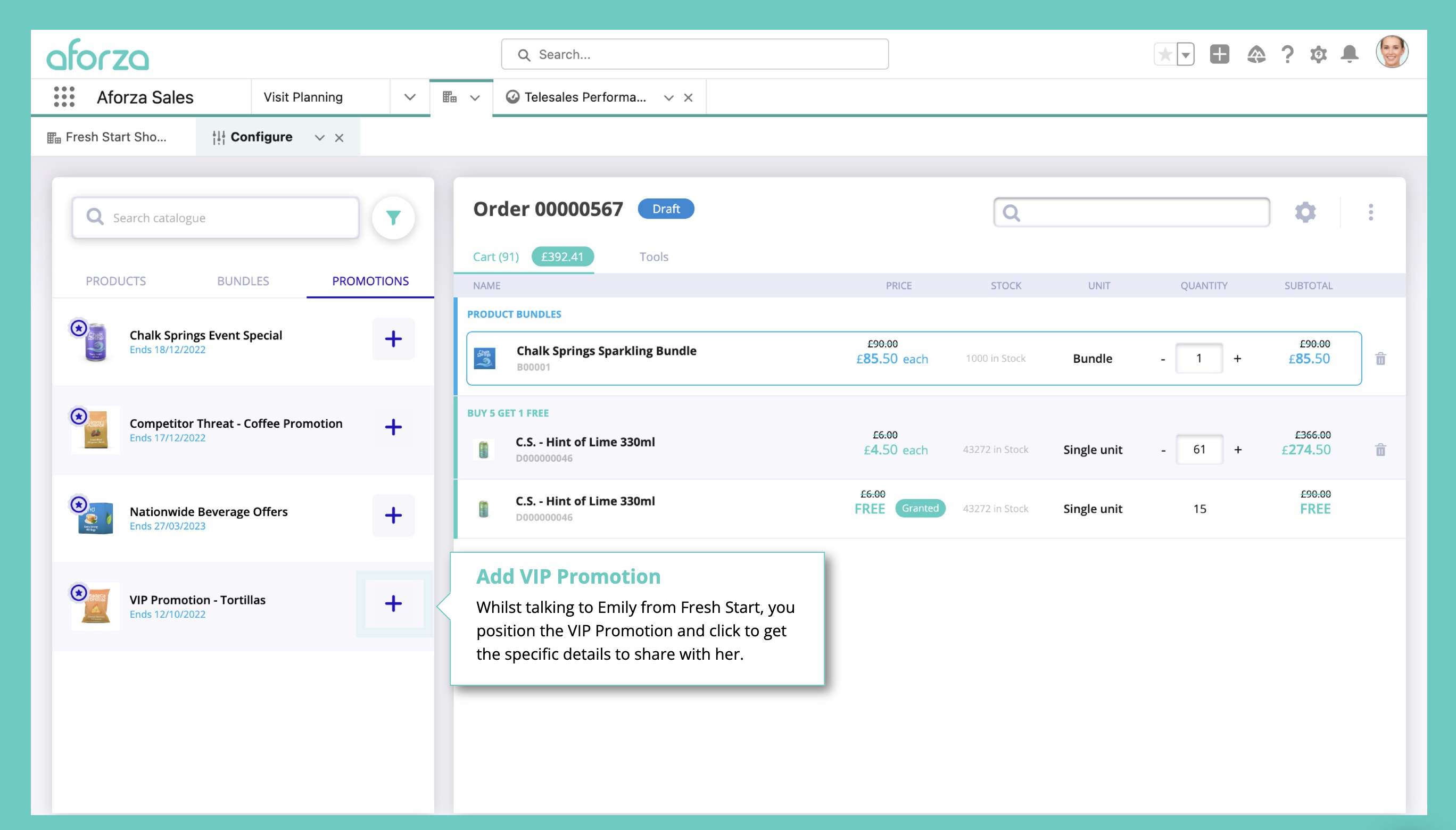
Task: Open the help question mark icon
Action: click(1287, 54)
